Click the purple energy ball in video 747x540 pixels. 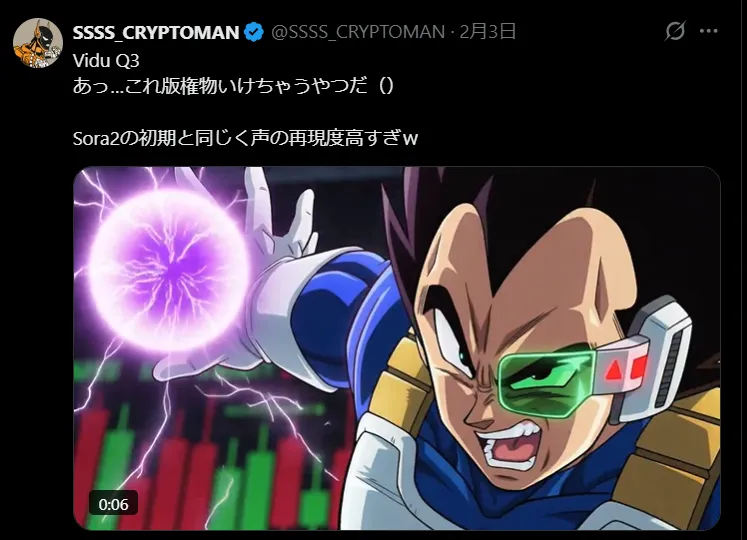point(171,270)
